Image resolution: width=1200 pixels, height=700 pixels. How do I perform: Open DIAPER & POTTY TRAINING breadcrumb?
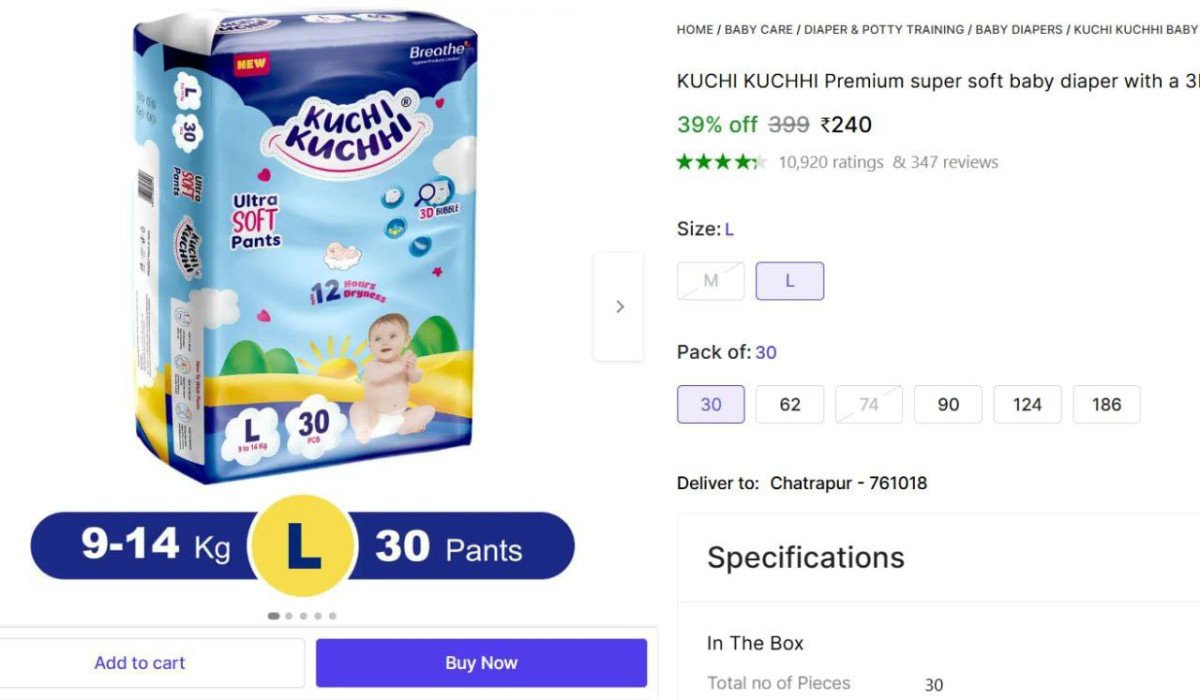point(884,30)
